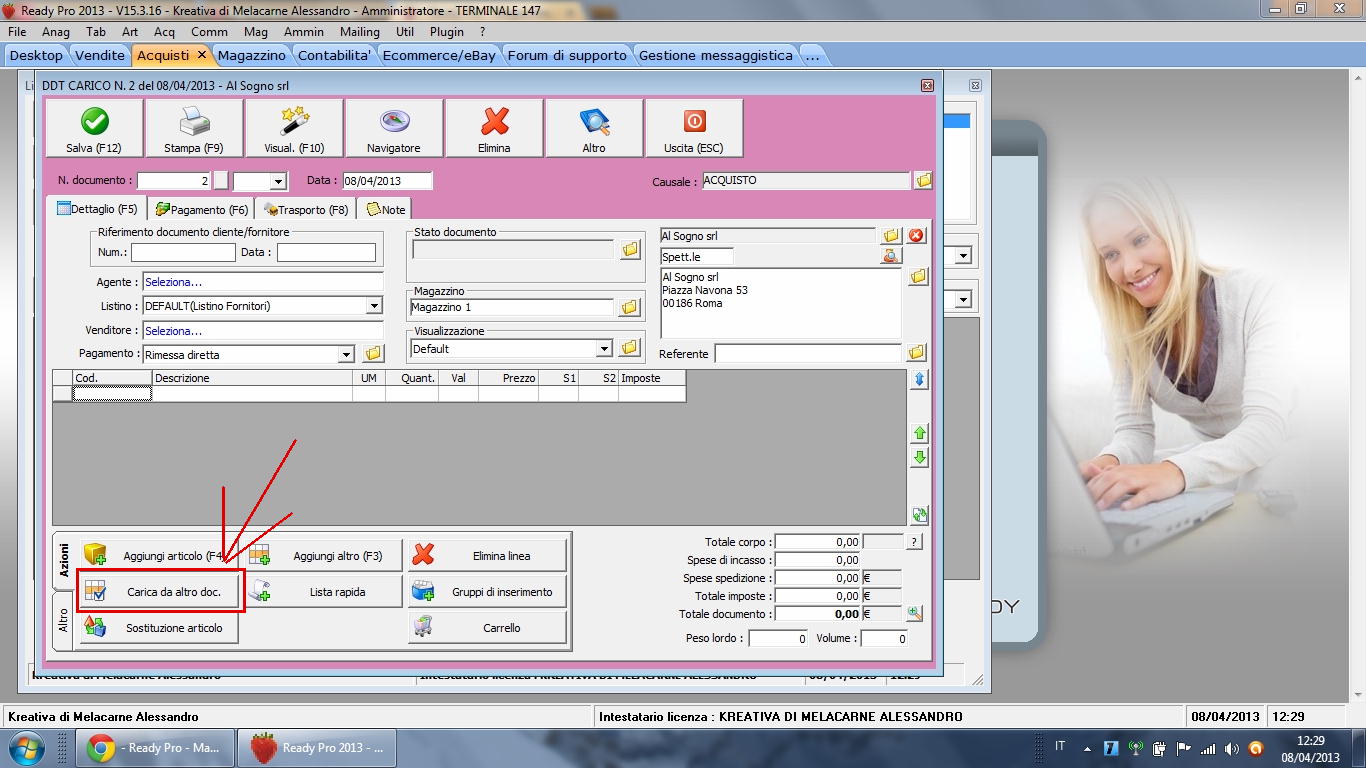Close the Acquisti tab with X
The height and width of the screenshot is (768, 1366).
click(201, 55)
